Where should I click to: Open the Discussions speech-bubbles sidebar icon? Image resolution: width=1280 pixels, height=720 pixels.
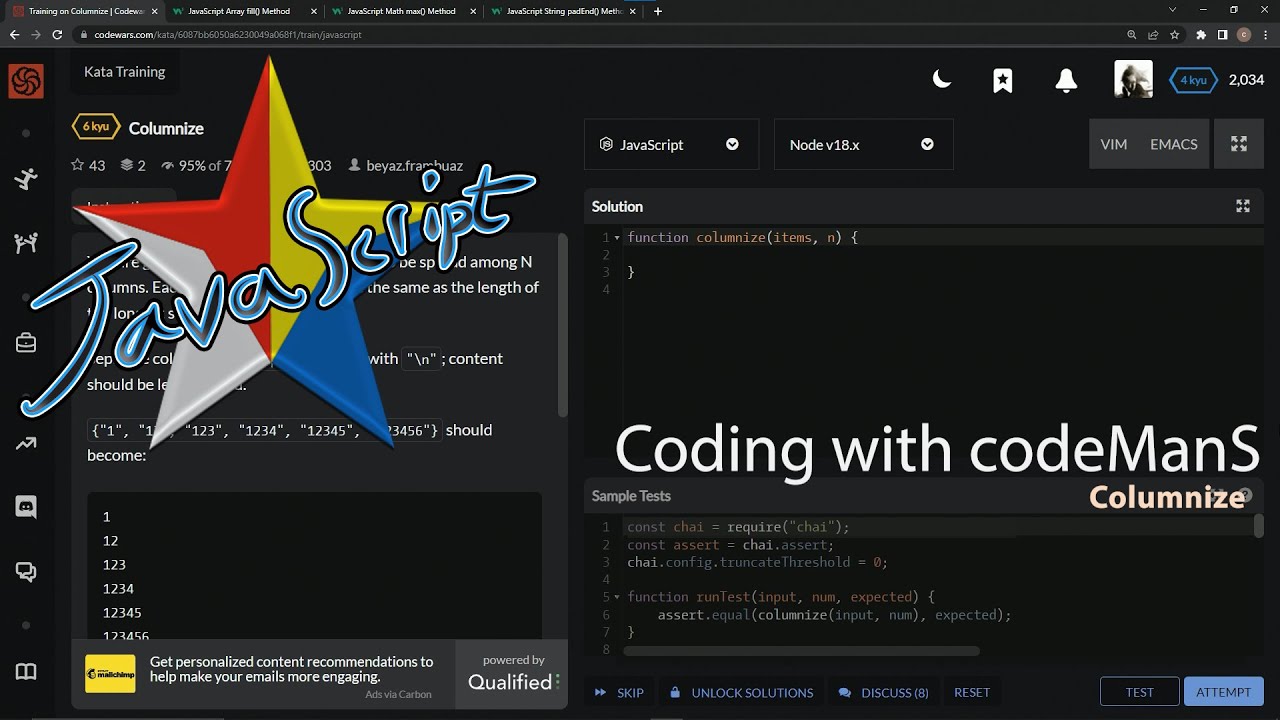pos(26,572)
